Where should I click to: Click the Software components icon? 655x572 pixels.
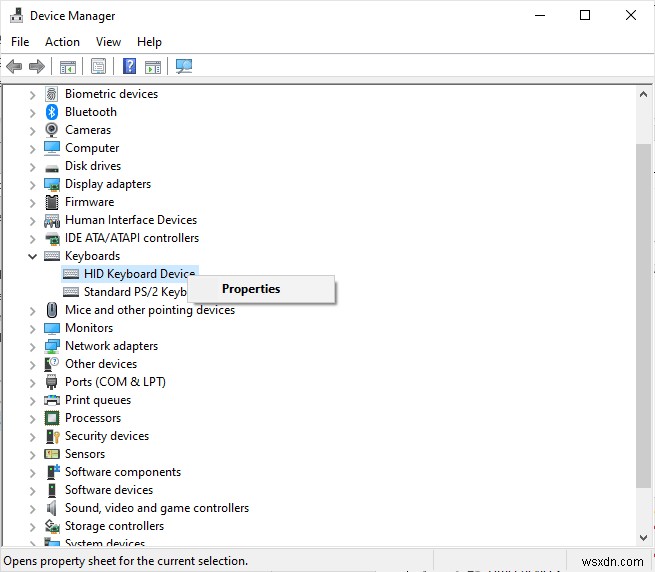(x=53, y=472)
